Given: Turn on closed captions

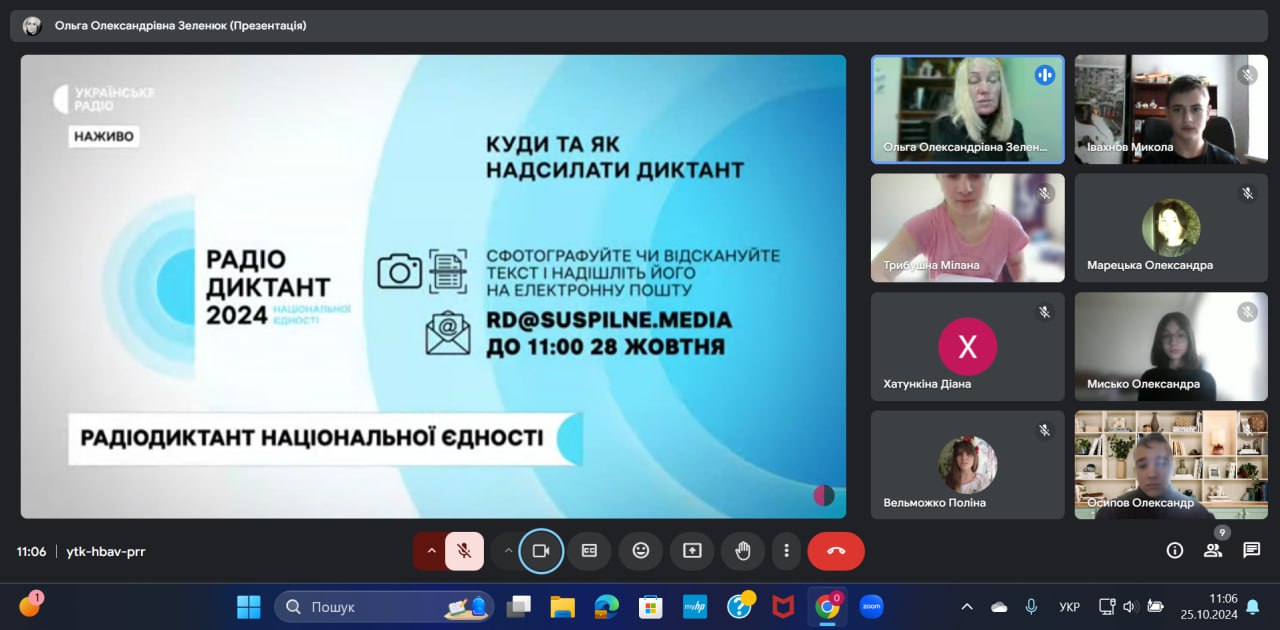Looking at the screenshot, I should (x=590, y=551).
